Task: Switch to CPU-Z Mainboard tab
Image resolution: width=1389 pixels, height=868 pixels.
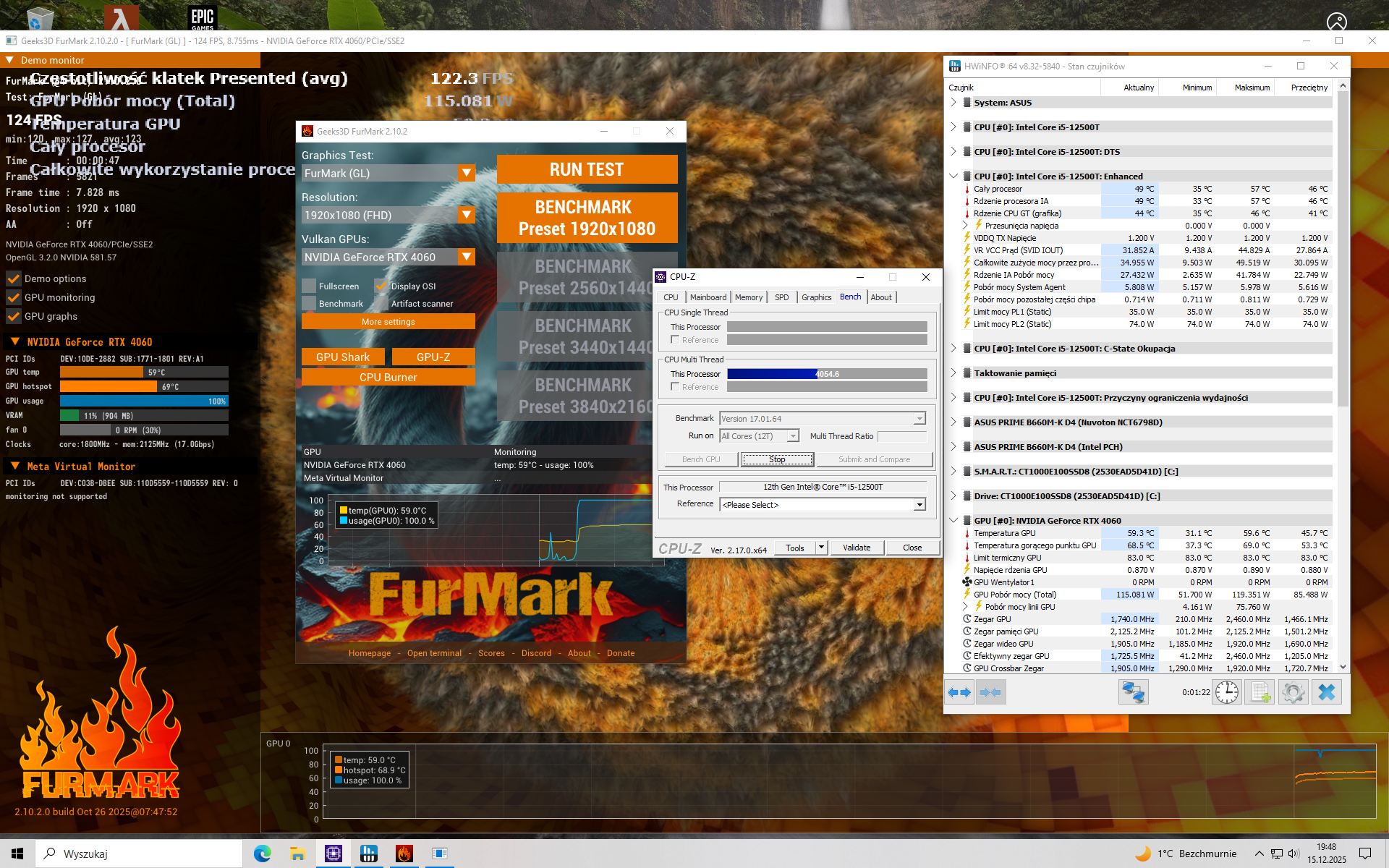Action: point(708,297)
